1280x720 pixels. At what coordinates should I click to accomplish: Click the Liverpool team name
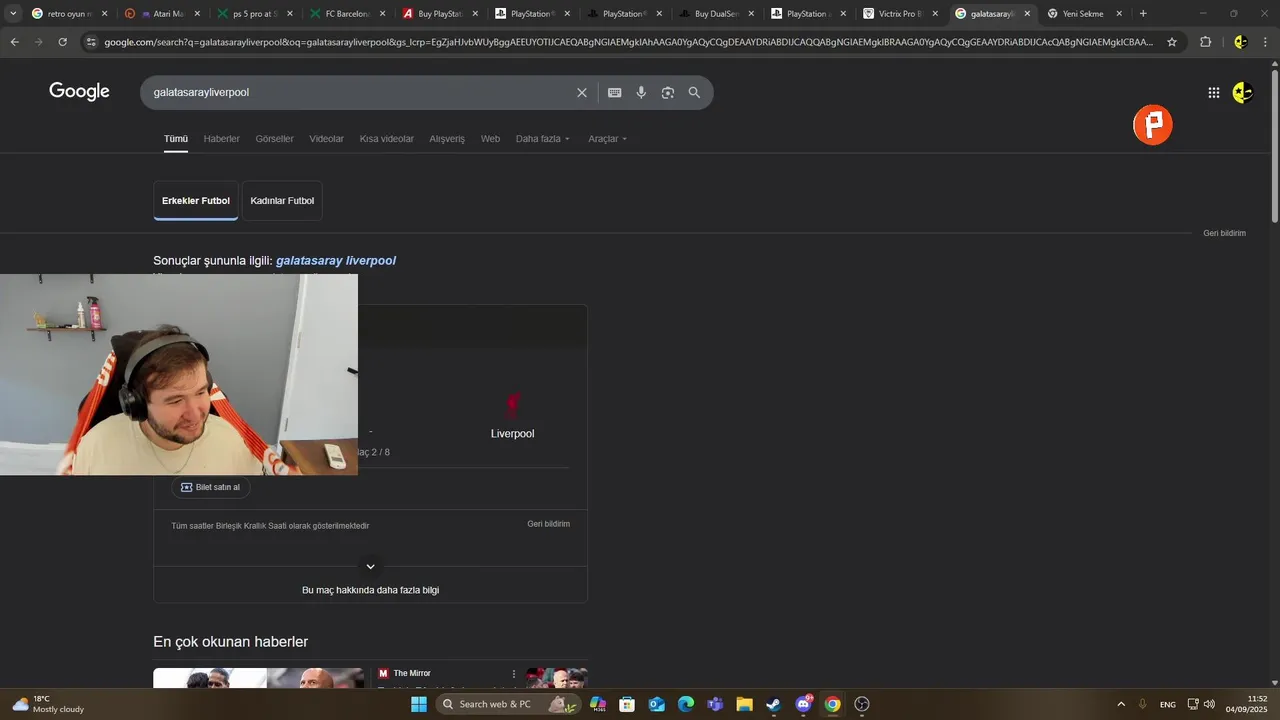click(x=512, y=434)
